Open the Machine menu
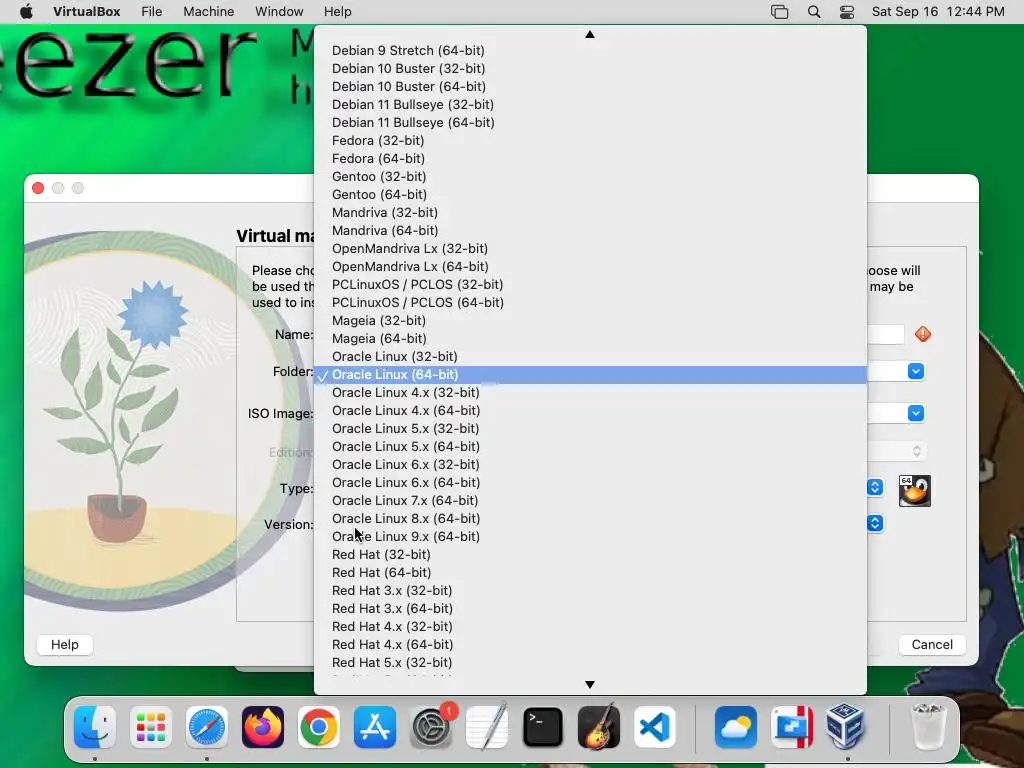This screenshot has width=1024, height=768. coord(208,12)
